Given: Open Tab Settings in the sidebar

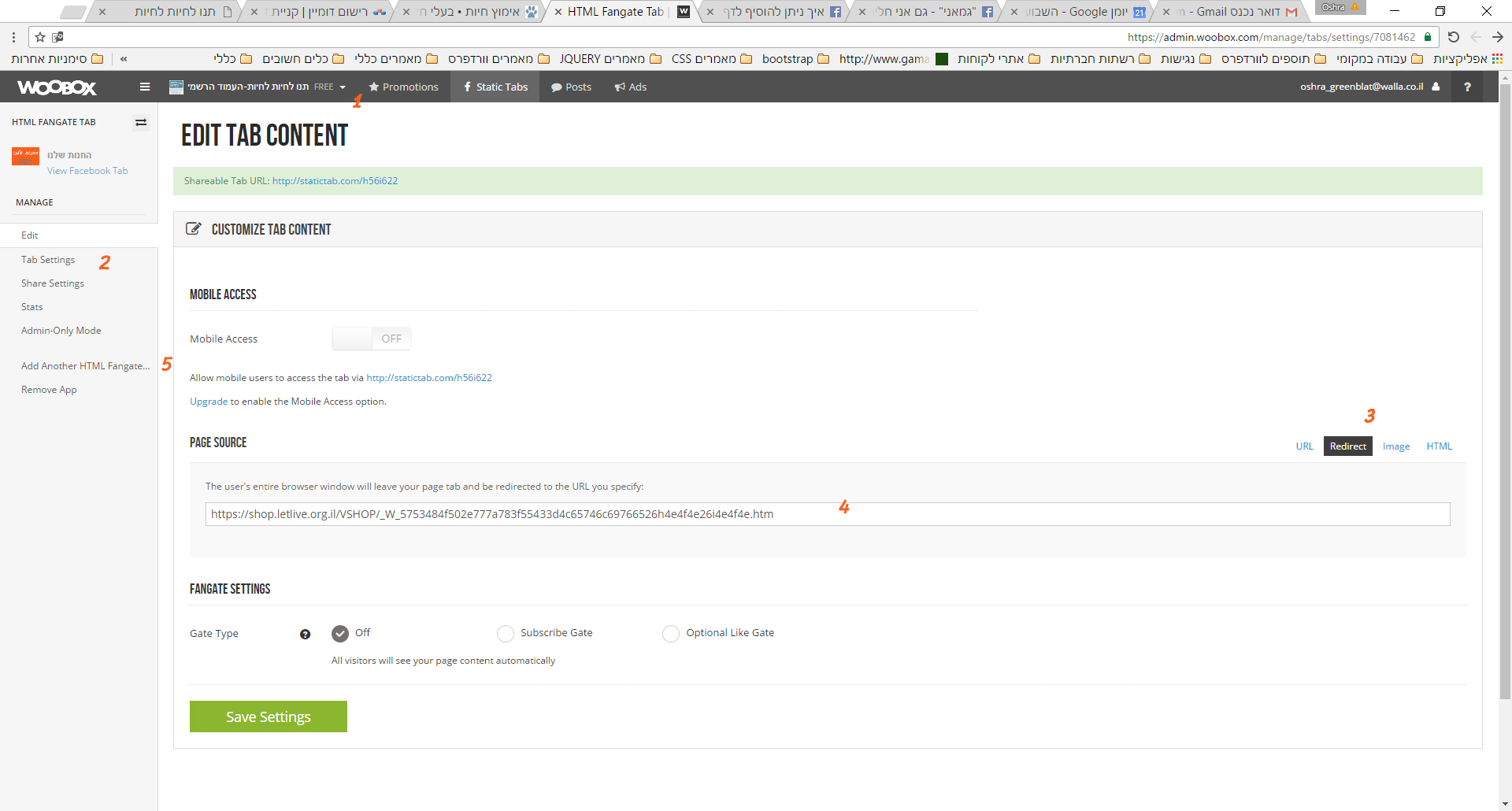Looking at the screenshot, I should click(x=48, y=260).
